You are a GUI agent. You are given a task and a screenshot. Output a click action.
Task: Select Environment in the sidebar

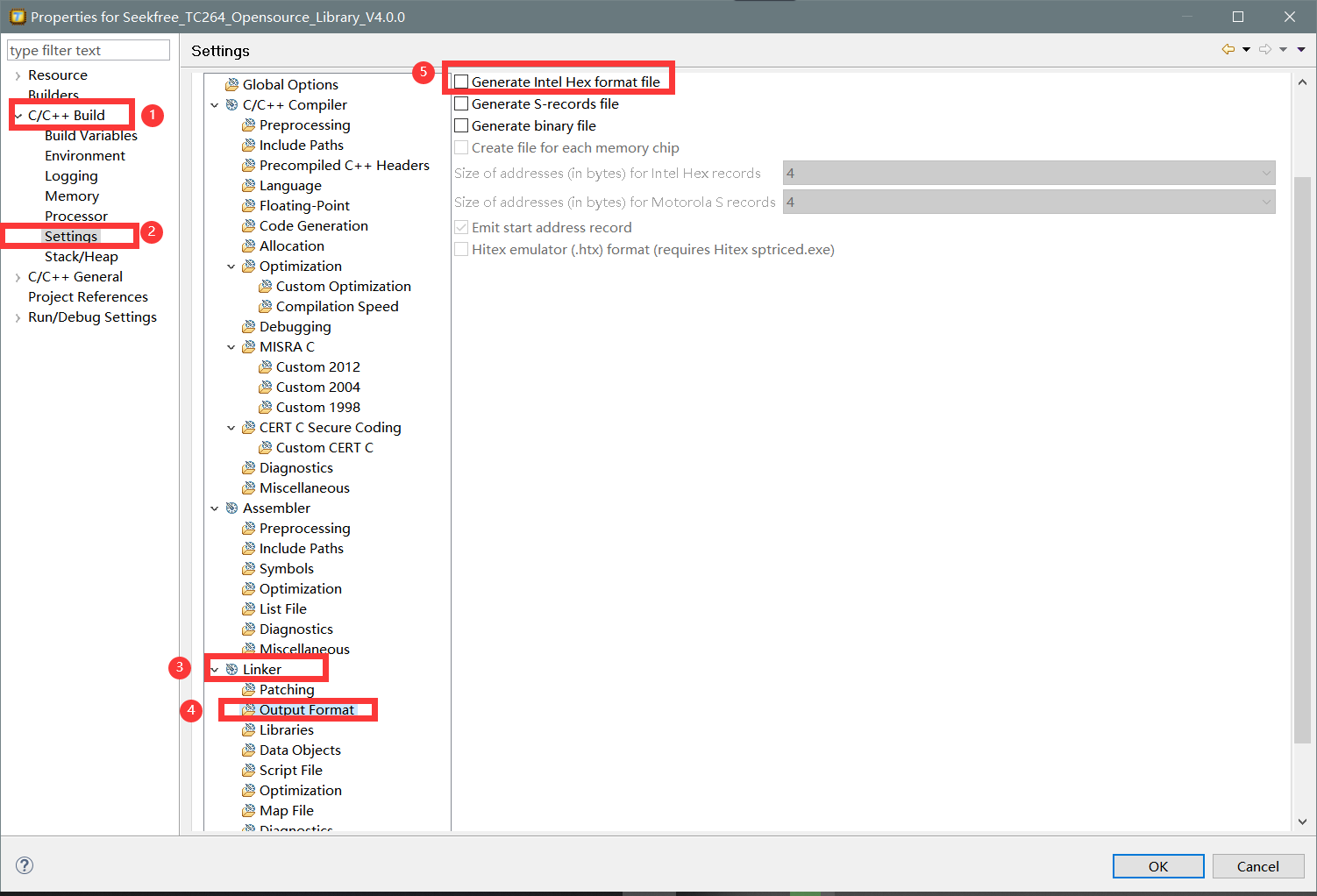tap(85, 156)
